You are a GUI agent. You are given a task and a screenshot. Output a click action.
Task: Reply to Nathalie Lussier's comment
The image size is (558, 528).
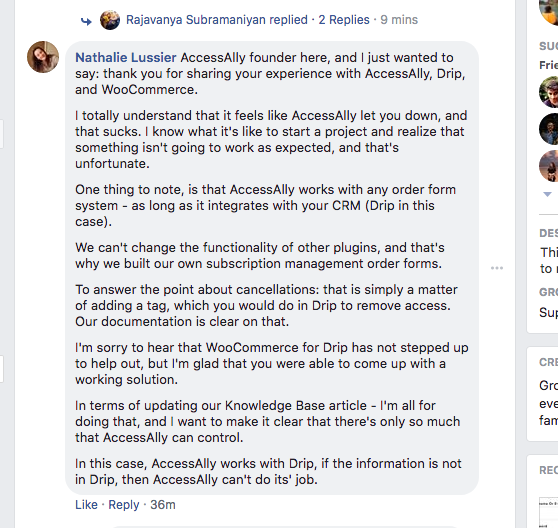[x=124, y=505]
